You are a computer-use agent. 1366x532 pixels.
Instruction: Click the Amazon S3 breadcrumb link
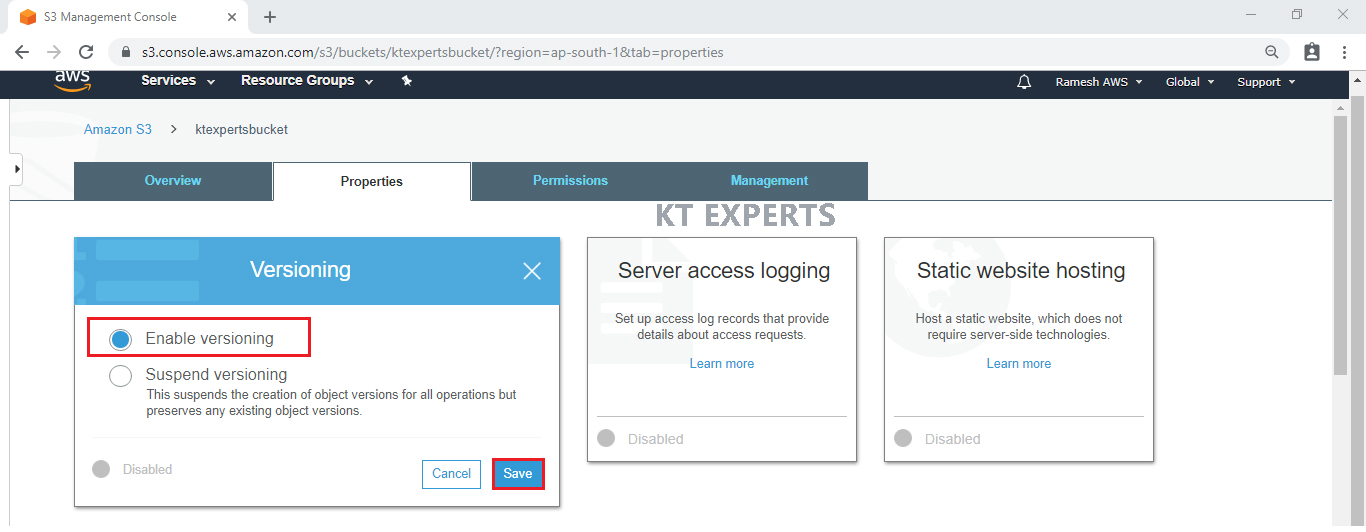point(118,129)
